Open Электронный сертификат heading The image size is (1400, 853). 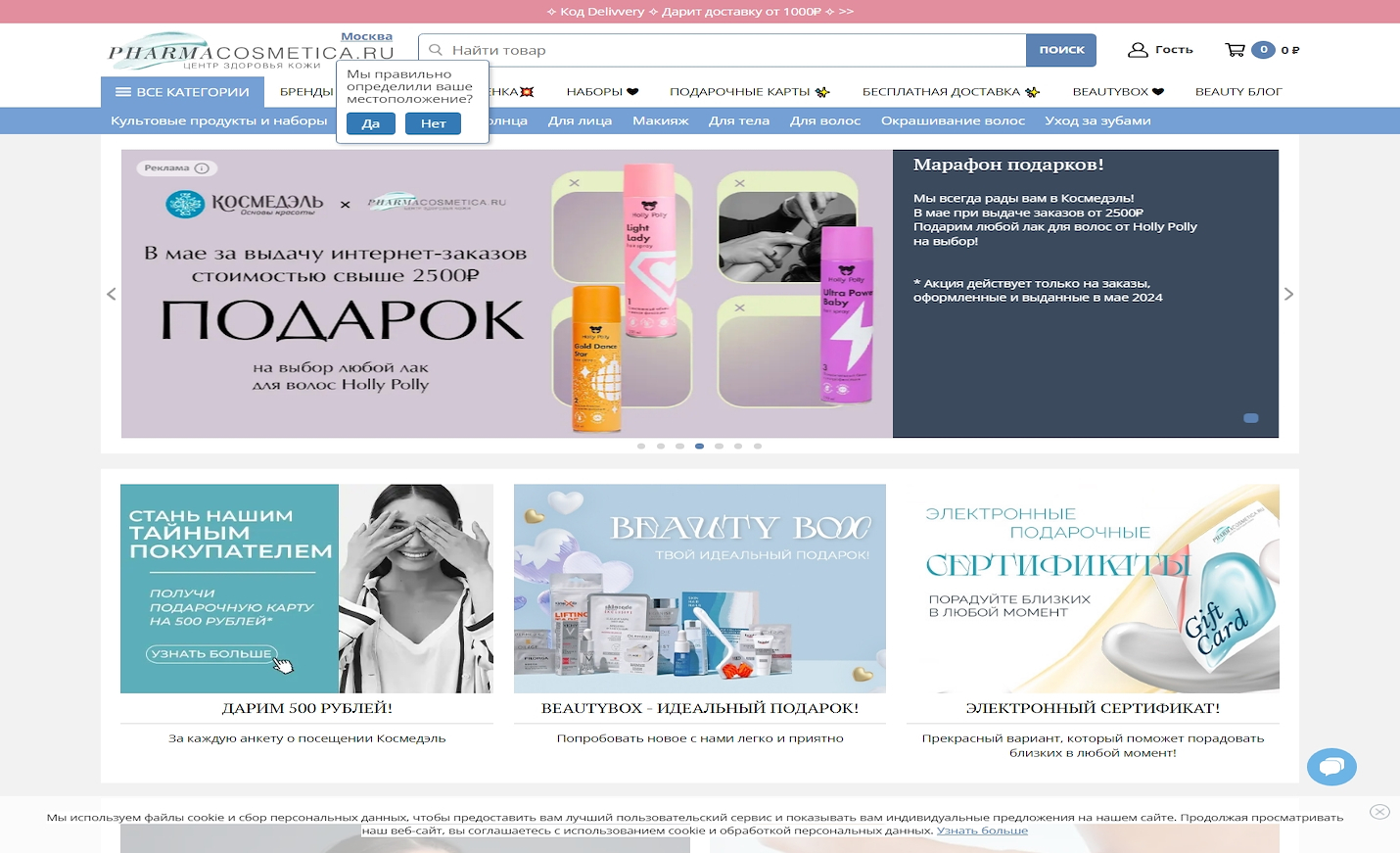(x=1093, y=708)
